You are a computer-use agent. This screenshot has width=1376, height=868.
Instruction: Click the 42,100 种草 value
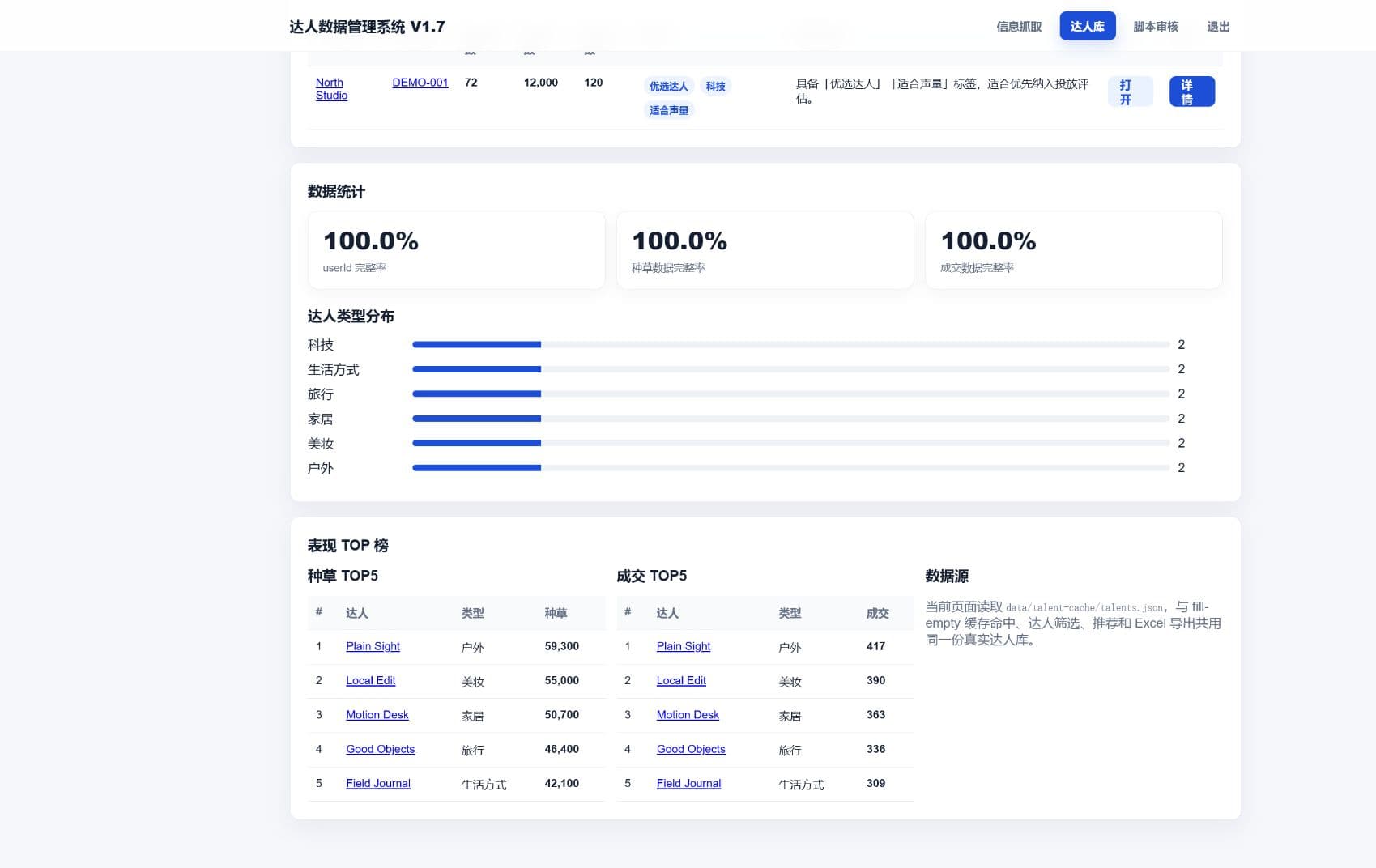562,783
